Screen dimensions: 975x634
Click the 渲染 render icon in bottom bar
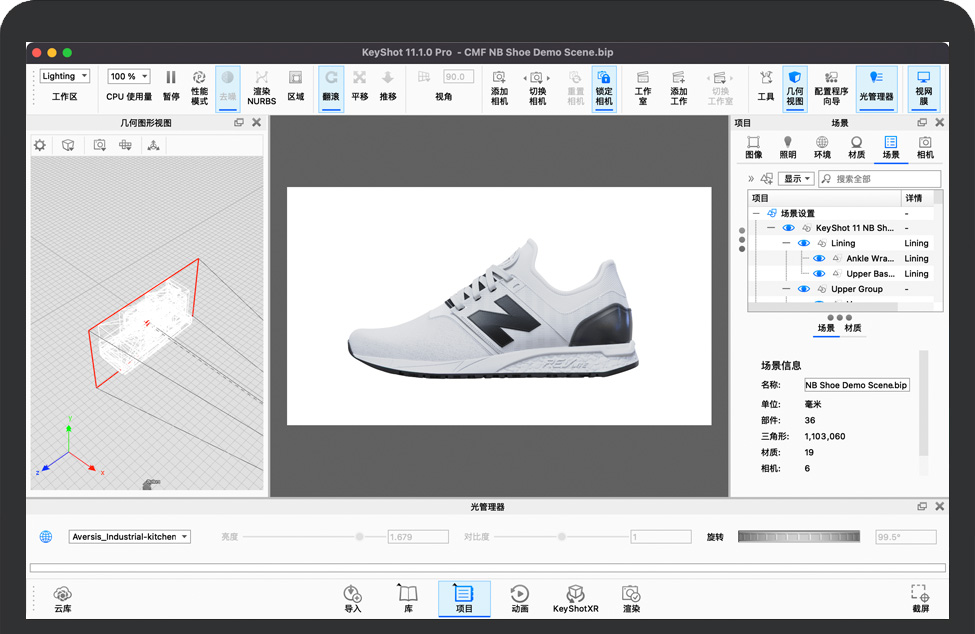click(x=631, y=595)
